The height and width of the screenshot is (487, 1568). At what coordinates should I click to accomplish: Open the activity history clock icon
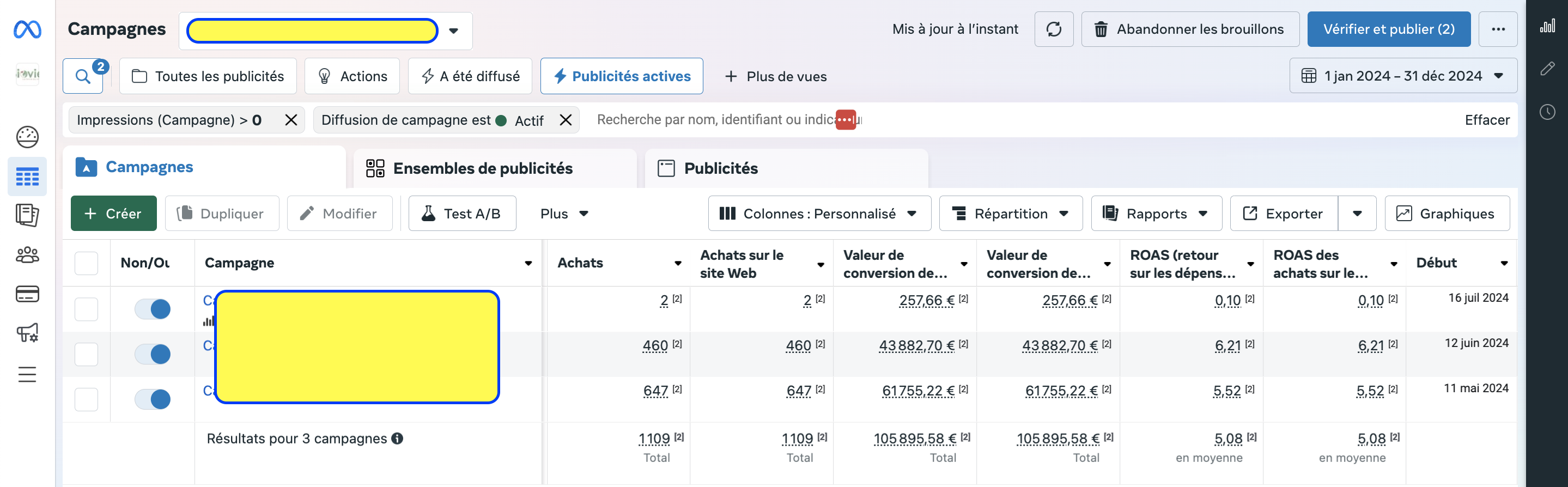[1547, 112]
